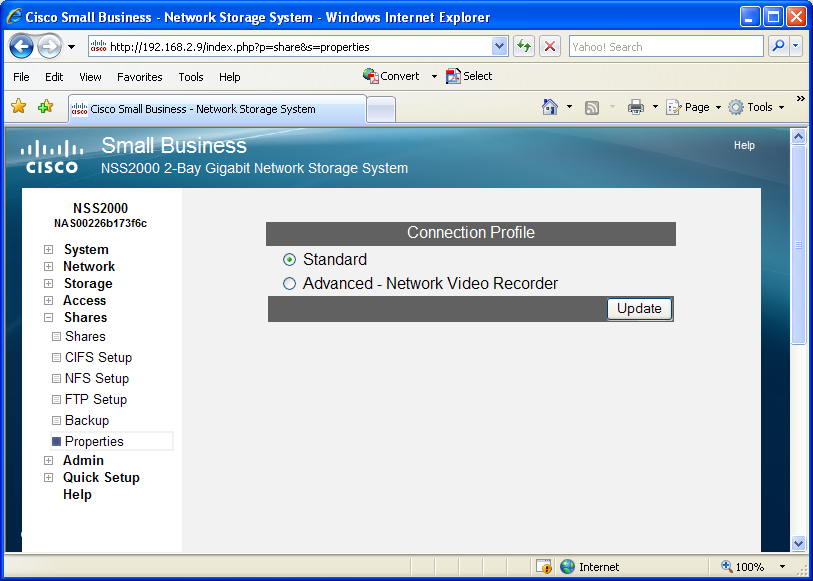The width and height of the screenshot is (813, 581).
Task: Click Add to Favorites star-plus icon
Action: [46, 106]
